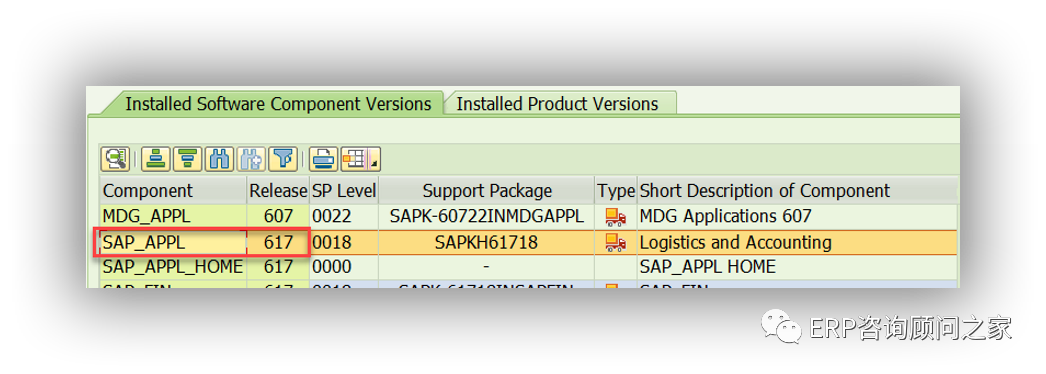Open type icon in MDG_APPL row

(x=615, y=216)
